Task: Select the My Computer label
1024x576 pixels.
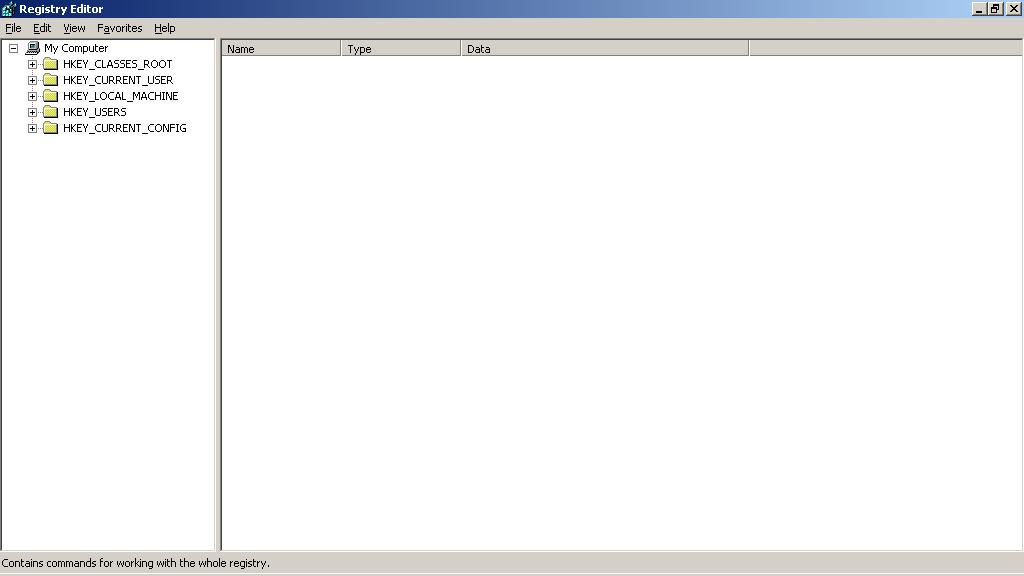Action: (x=76, y=48)
